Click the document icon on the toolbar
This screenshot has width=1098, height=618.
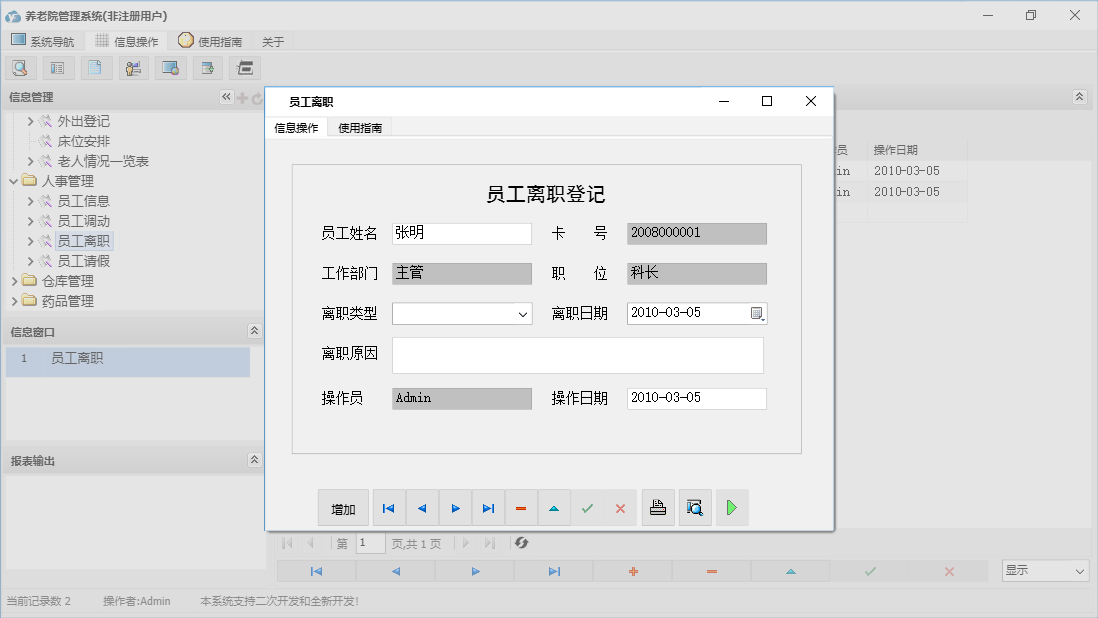95,67
